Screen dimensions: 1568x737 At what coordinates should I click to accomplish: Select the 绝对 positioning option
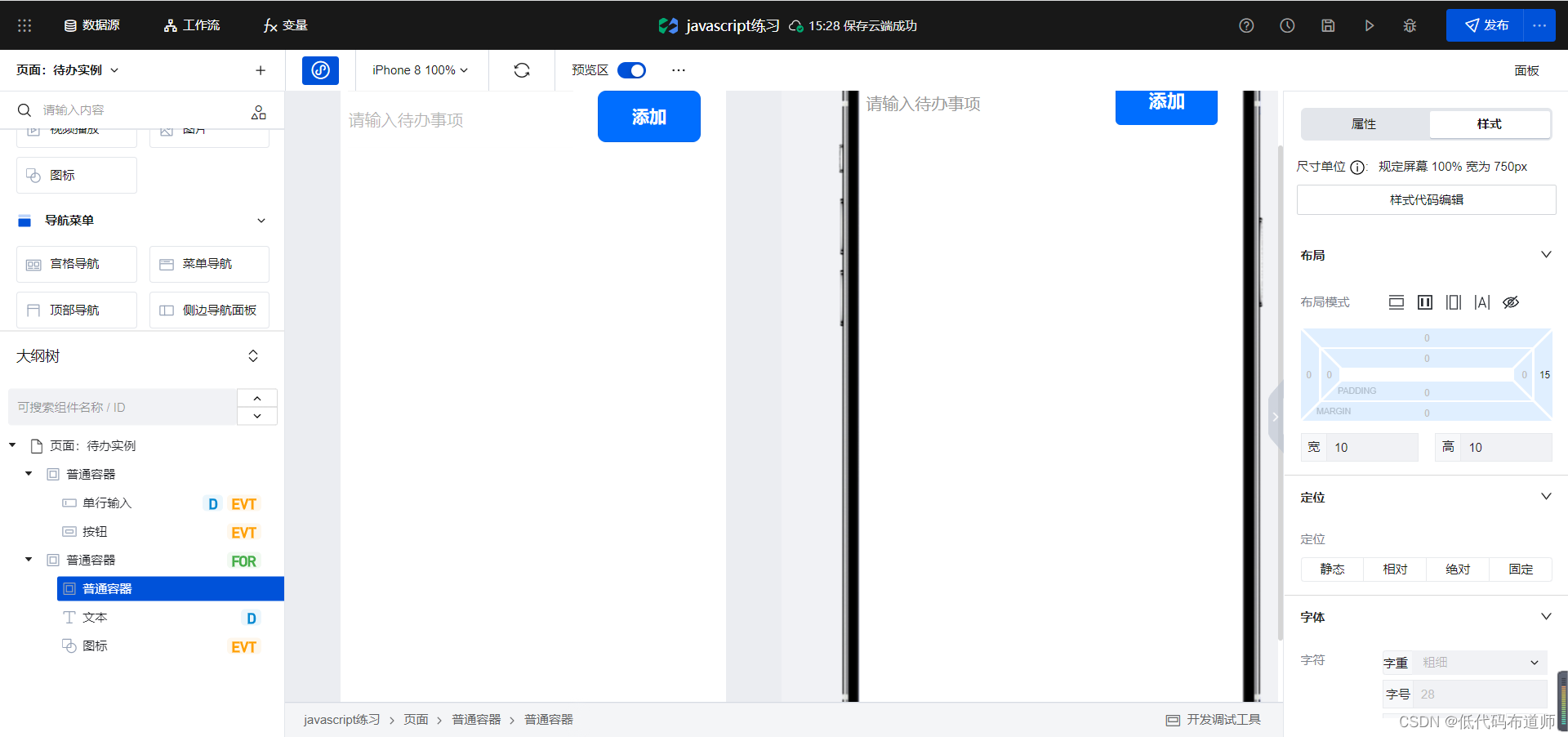[1458, 569]
